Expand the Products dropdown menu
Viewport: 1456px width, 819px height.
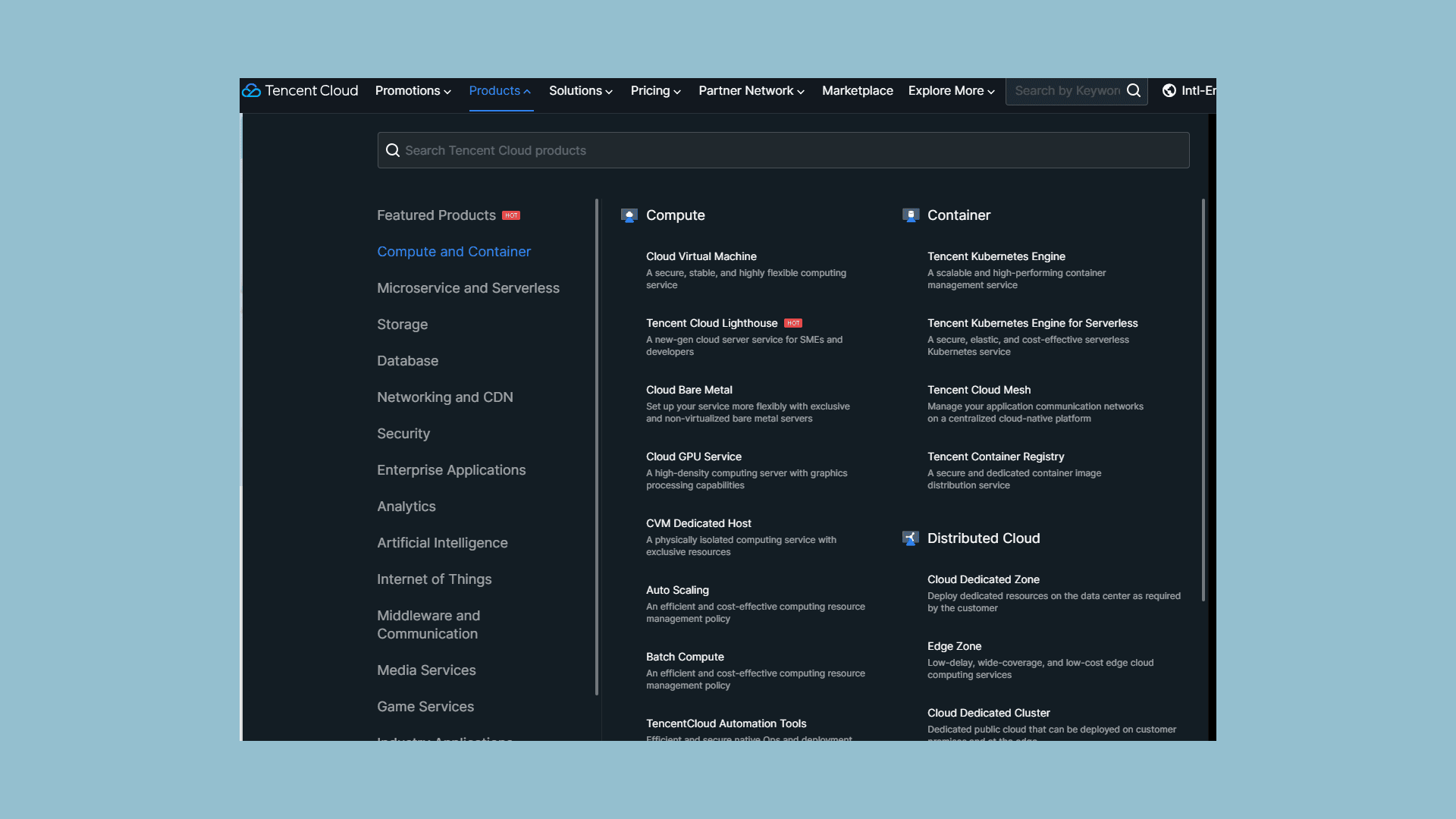point(500,91)
